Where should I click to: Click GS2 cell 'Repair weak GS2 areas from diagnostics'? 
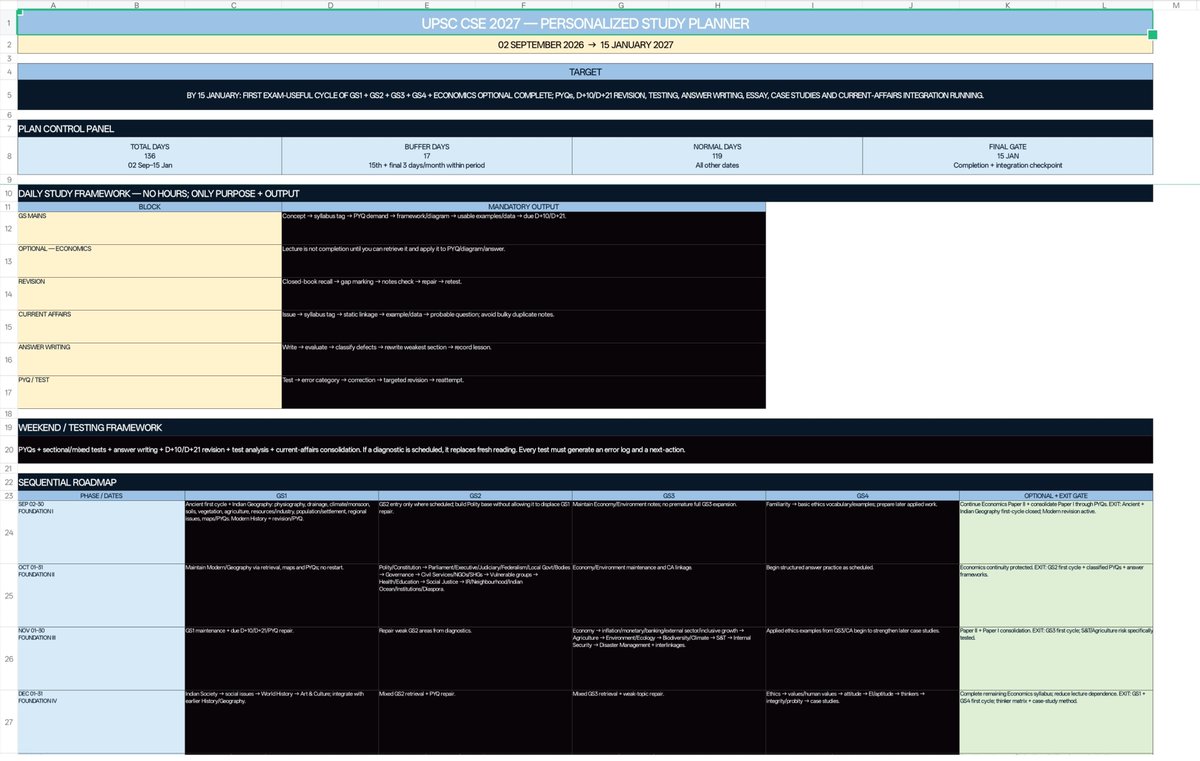click(475, 658)
